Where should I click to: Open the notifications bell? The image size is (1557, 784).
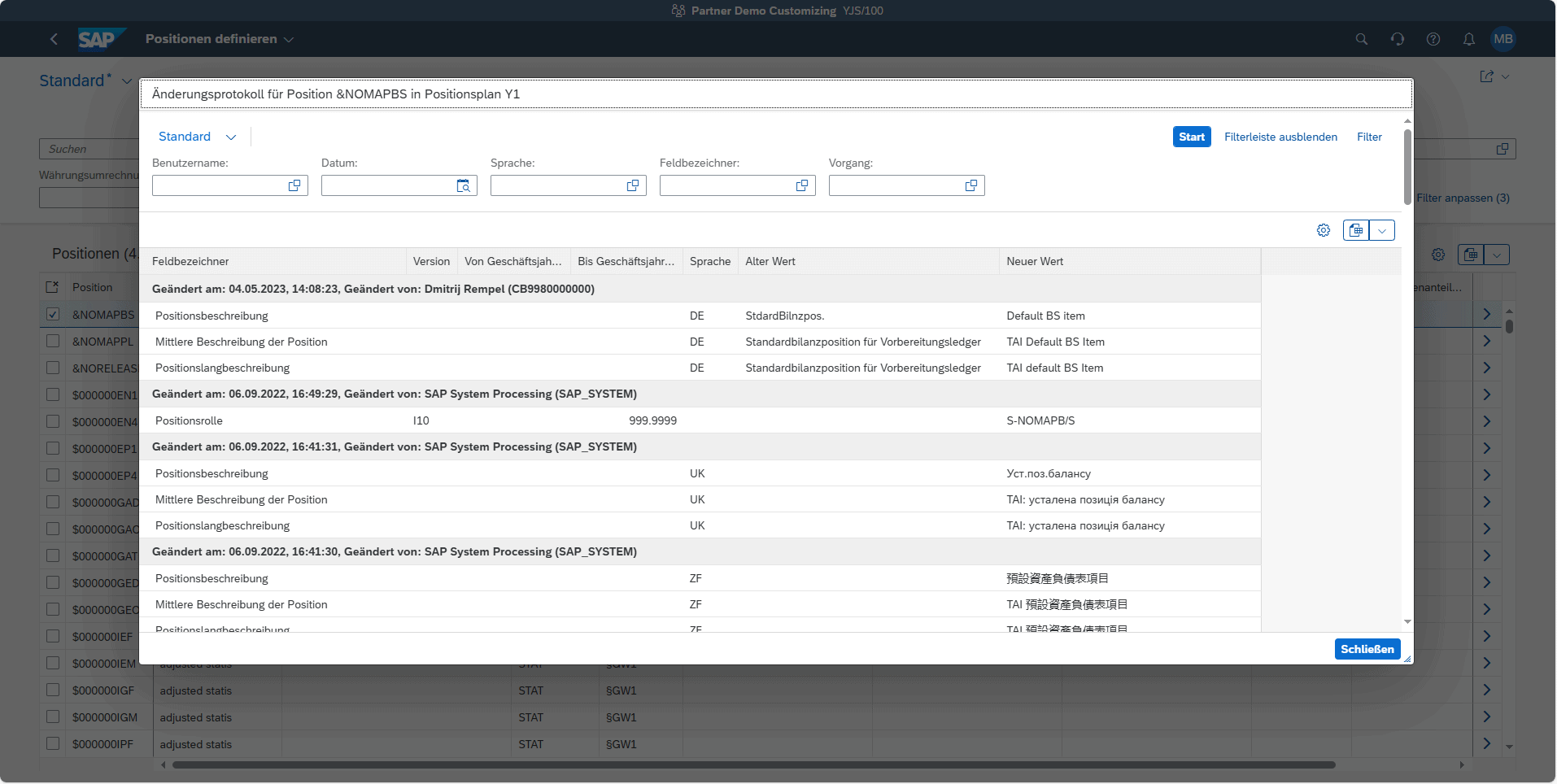point(1468,39)
